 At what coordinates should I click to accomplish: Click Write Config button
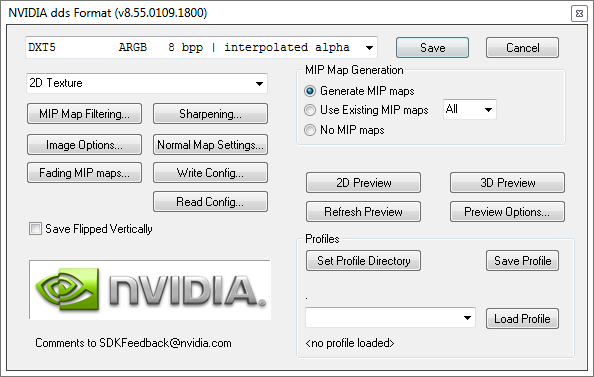pyautogui.click(x=210, y=173)
